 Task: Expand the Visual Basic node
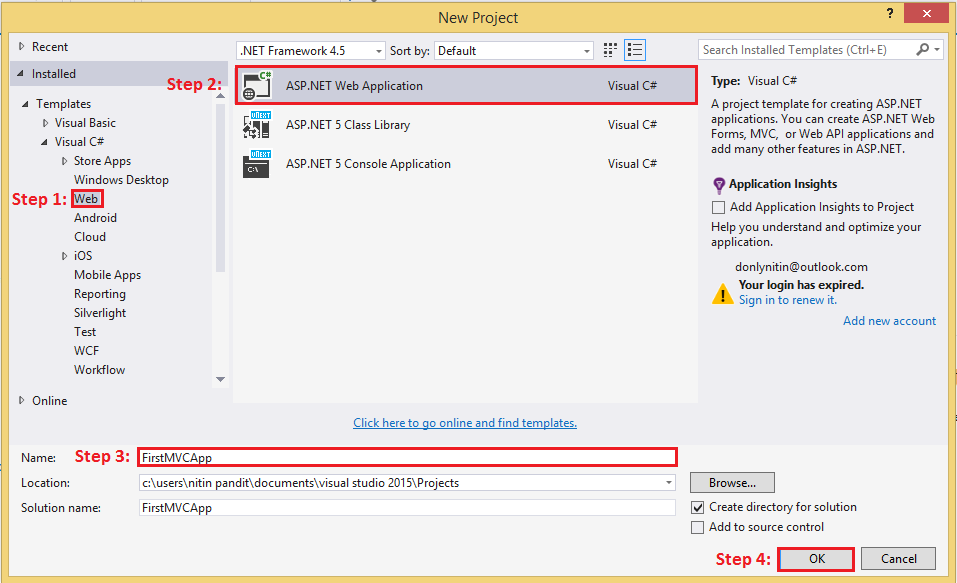click(45, 123)
